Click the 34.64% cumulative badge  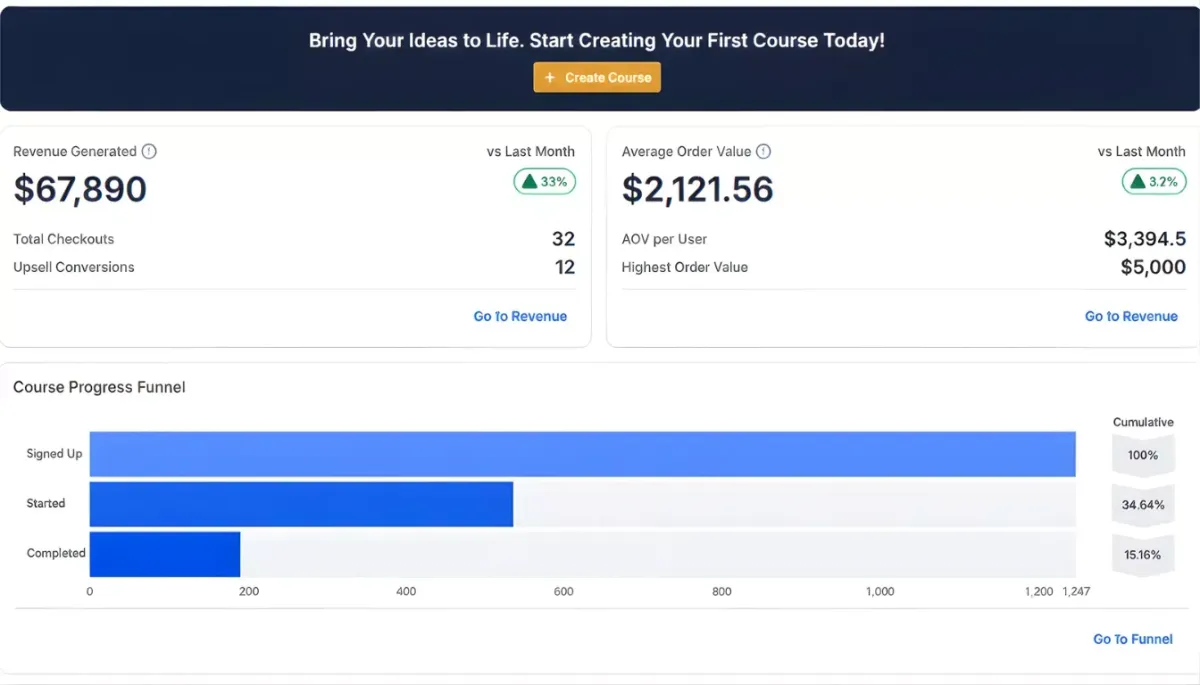pos(1143,505)
